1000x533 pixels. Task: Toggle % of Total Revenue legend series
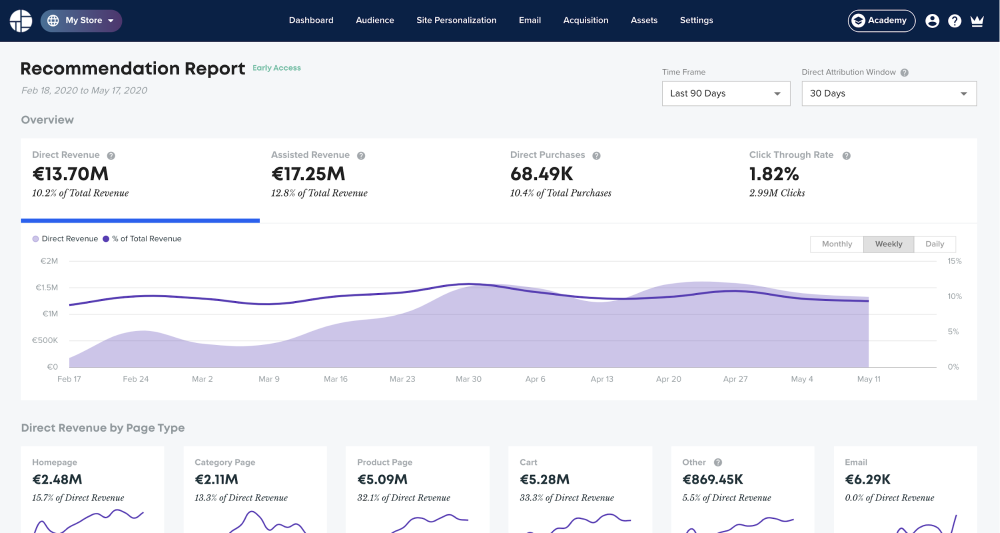[142, 239]
